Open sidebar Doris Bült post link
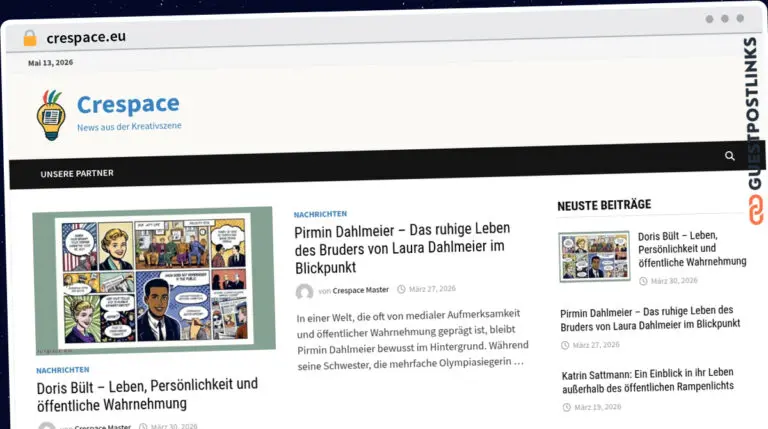 click(692, 249)
